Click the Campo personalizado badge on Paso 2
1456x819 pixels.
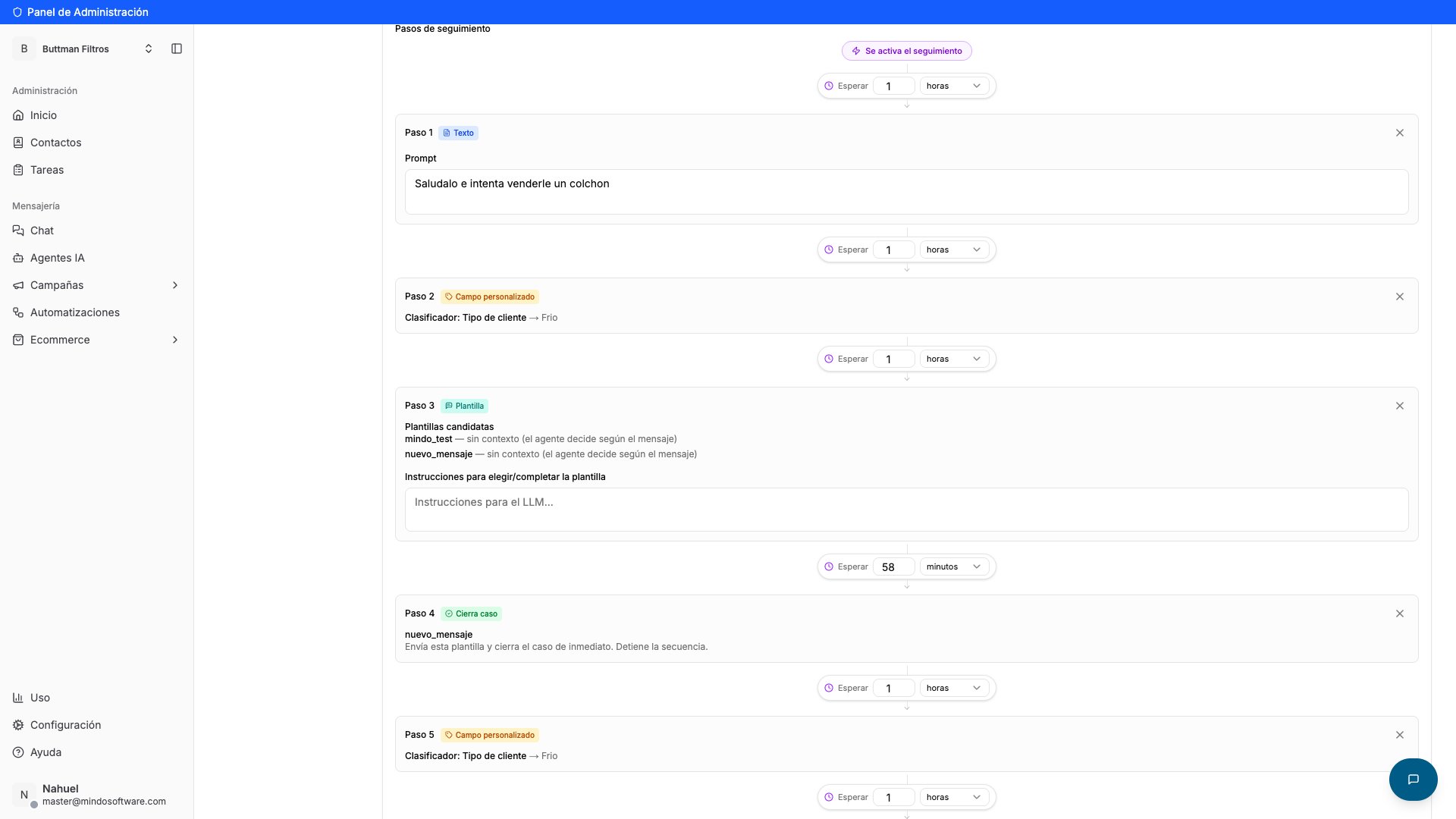point(489,297)
